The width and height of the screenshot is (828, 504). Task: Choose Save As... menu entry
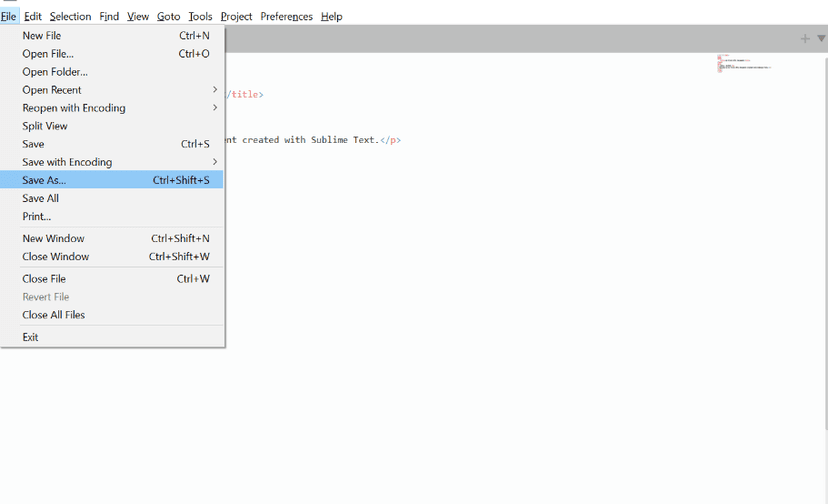(x=112, y=180)
